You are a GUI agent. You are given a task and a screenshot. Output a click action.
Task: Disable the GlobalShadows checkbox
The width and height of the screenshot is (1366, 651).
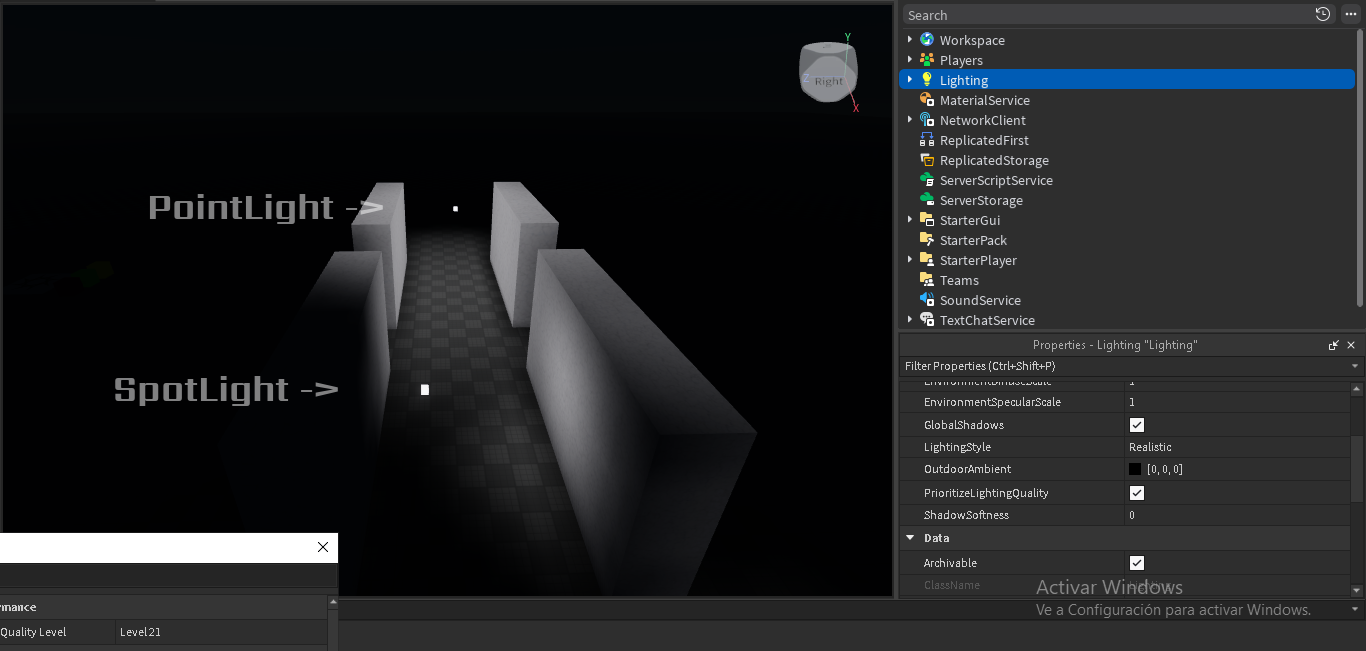click(x=1136, y=425)
